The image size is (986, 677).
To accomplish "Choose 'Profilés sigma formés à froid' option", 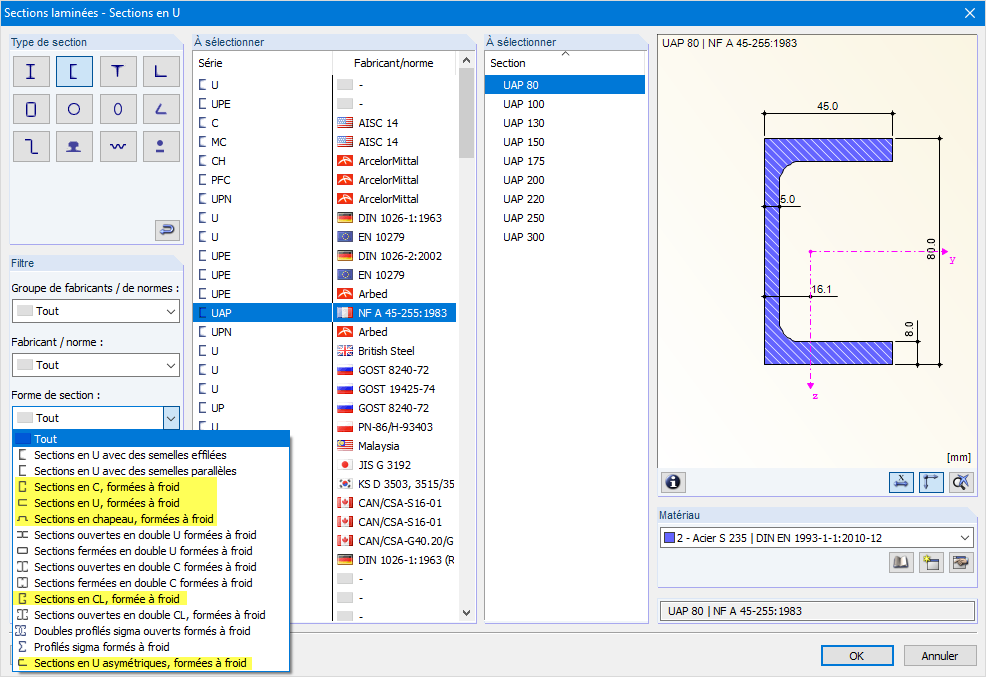I will pyautogui.click(x=101, y=647).
